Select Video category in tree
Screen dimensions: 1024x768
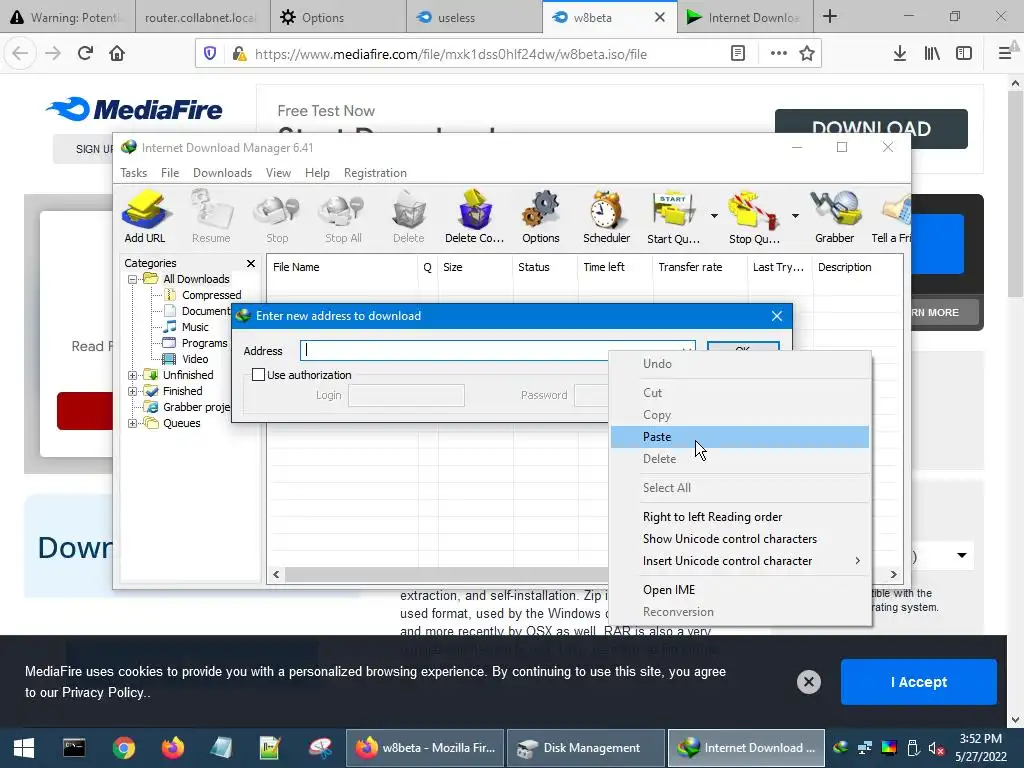[x=195, y=359]
